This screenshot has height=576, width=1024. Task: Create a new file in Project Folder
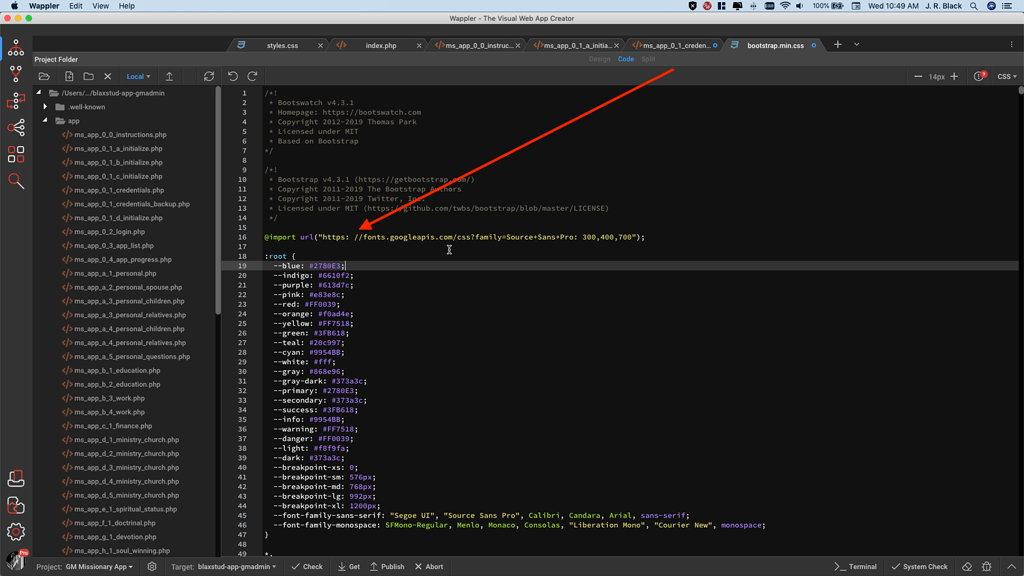tap(68, 75)
